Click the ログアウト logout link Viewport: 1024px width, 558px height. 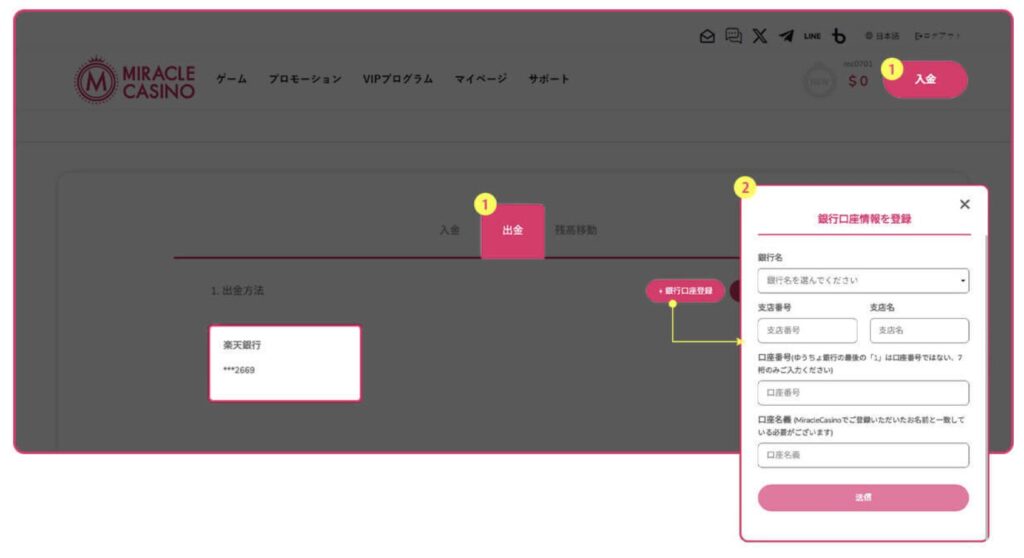coord(938,36)
